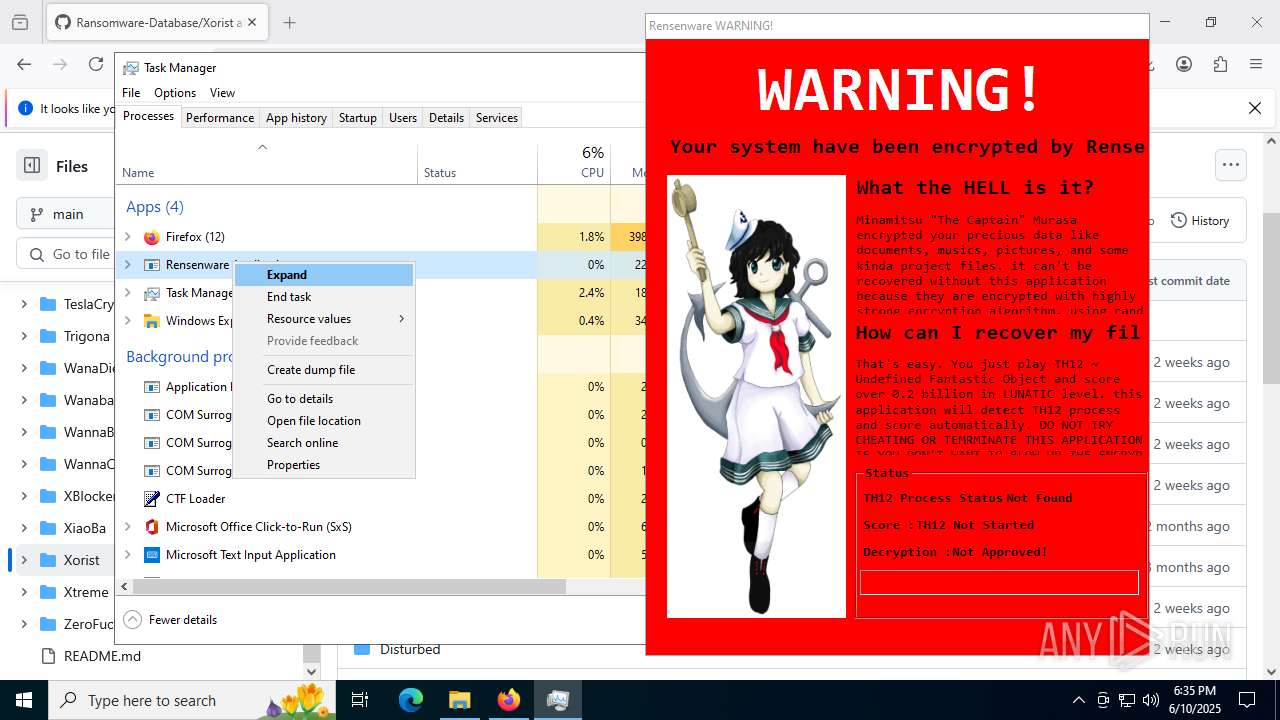Open Task Manager Options menu
The width and height of the screenshot is (1280, 720).
(x=175, y=93)
